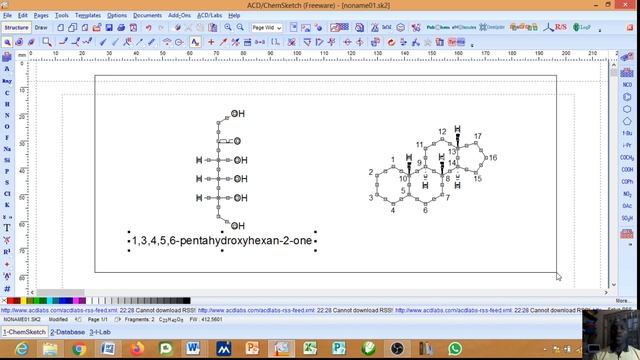Click the Save file icon
The image size is (640, 360).
point(109,28)
